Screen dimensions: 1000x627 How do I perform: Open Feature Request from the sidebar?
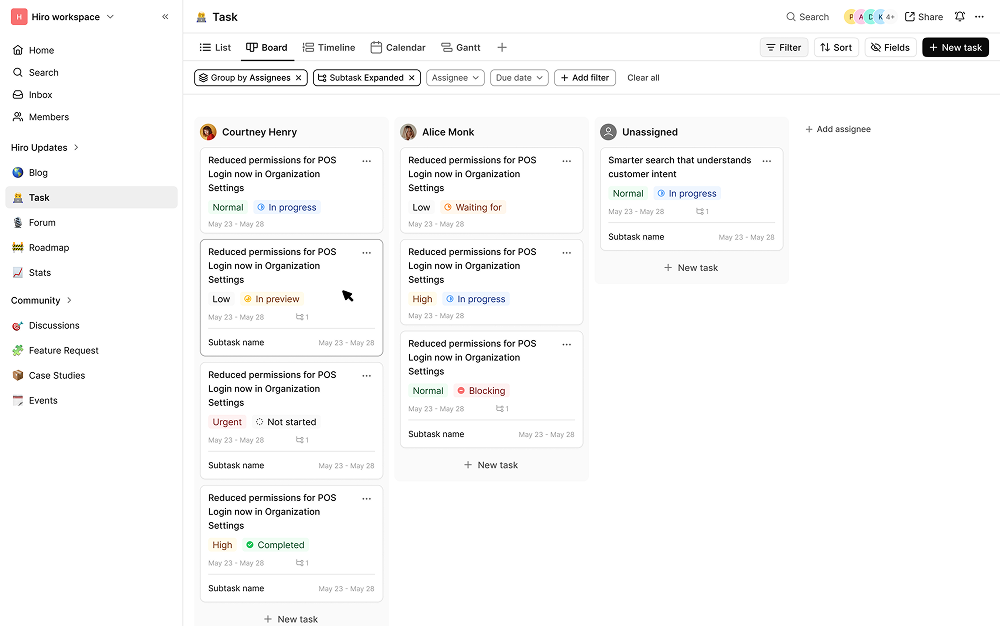(x=63, y=350)
